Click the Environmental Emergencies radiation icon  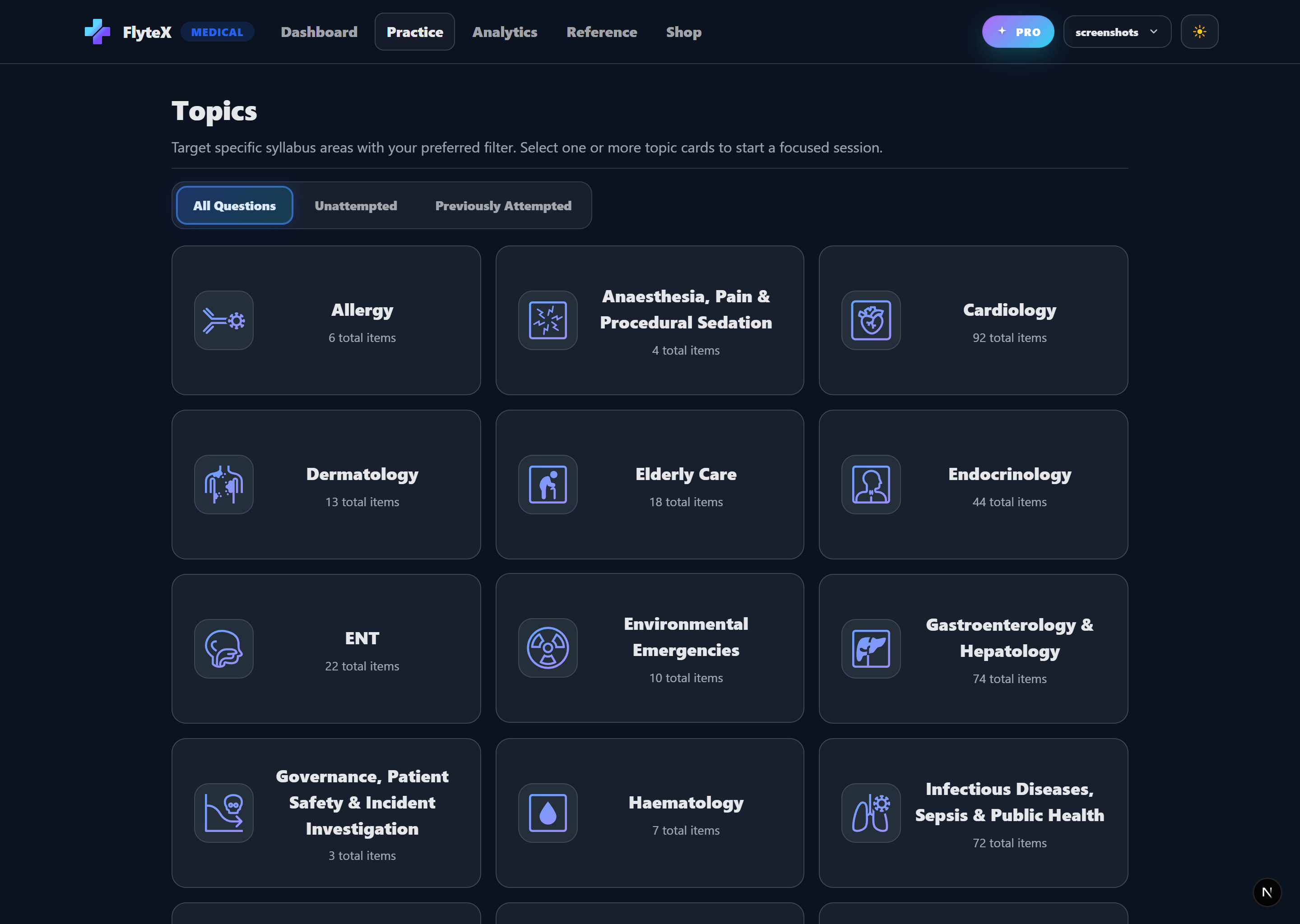pos(548,648)
